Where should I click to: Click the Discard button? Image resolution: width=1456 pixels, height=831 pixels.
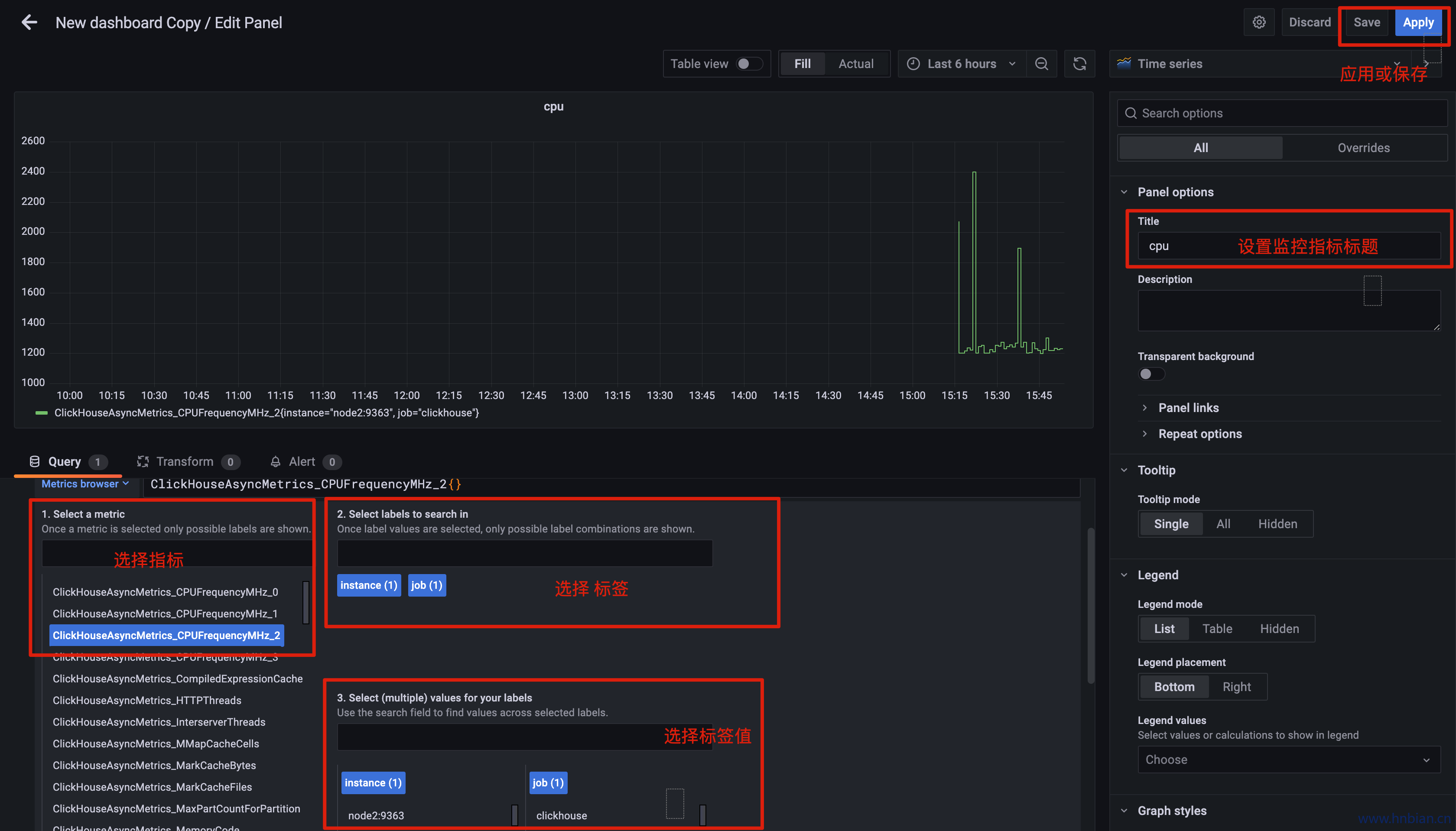pyautogui.click(x=1309, y=22)
